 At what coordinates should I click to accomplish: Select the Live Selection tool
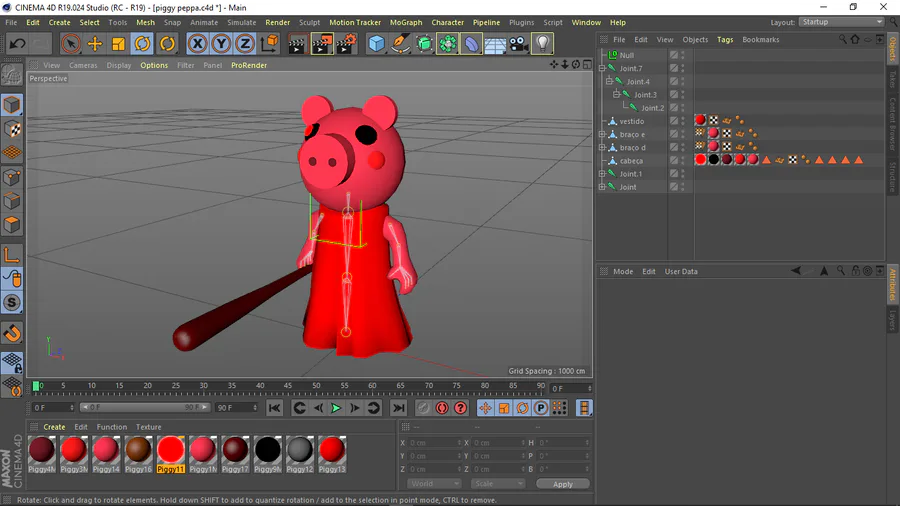coord(71,44)
